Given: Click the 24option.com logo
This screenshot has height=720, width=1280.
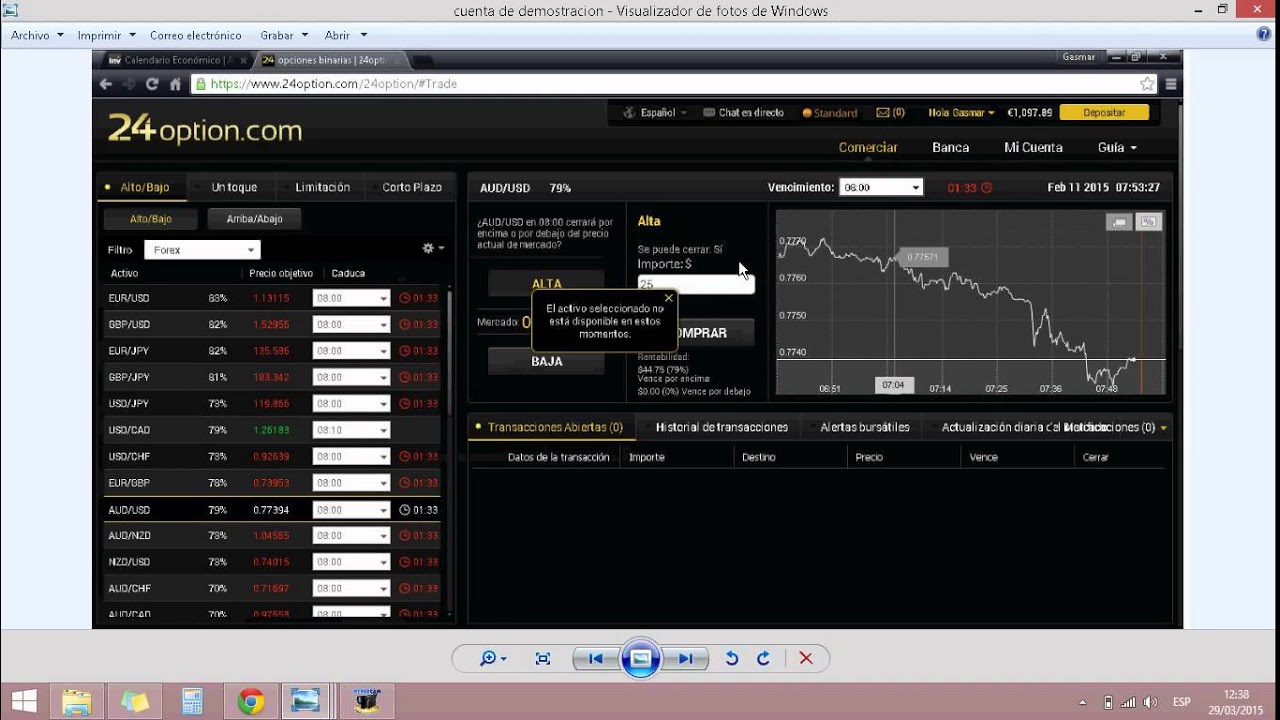Looking at the screenshot, I should tap(205, 129).
